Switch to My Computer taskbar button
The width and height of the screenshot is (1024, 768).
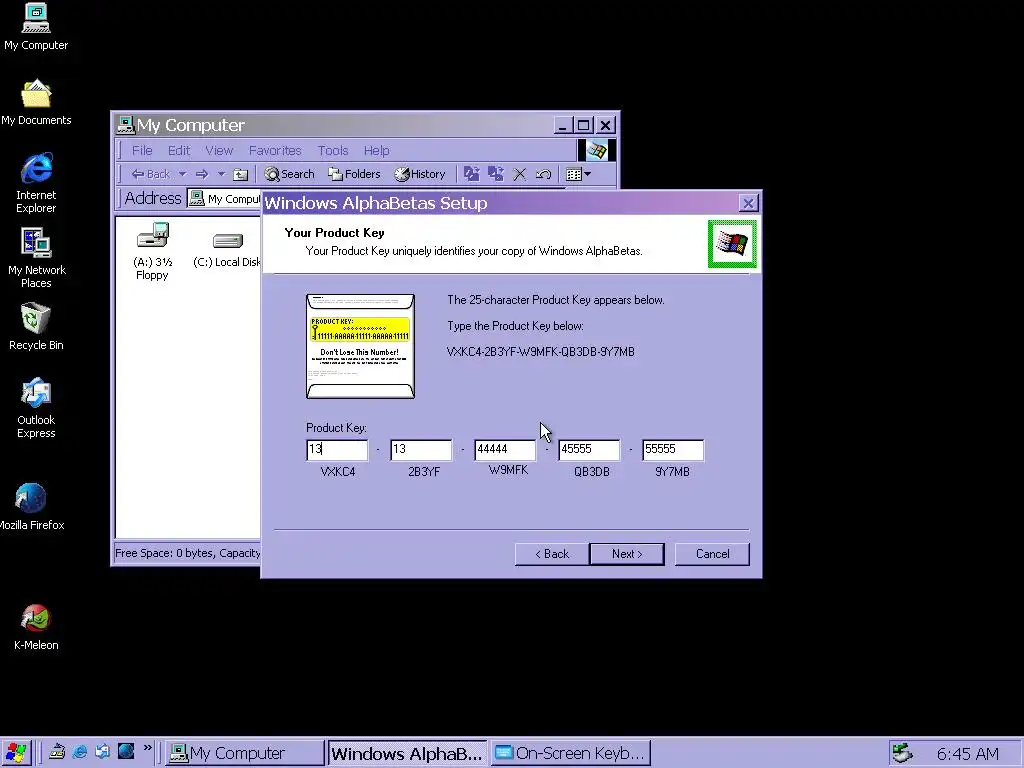click(244, 753)
